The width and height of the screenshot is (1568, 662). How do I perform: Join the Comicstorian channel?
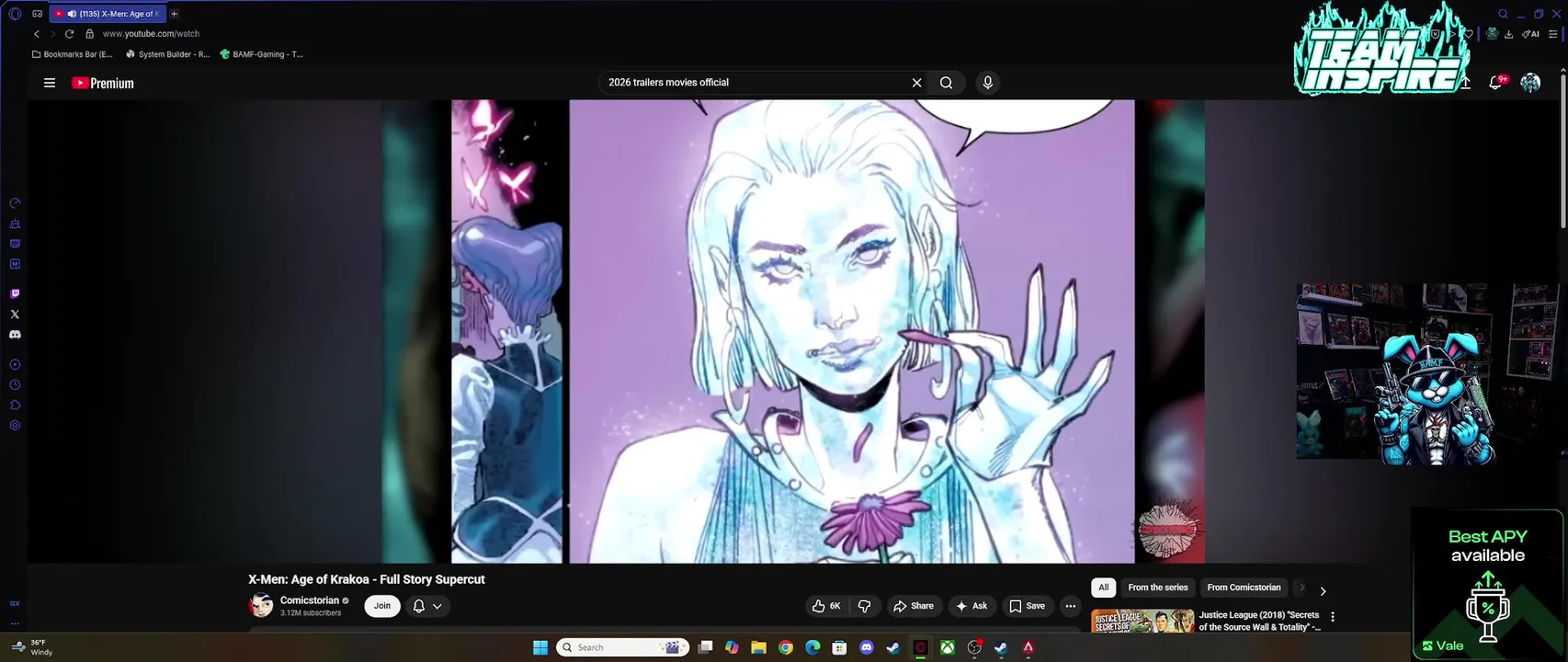point(382,606)
